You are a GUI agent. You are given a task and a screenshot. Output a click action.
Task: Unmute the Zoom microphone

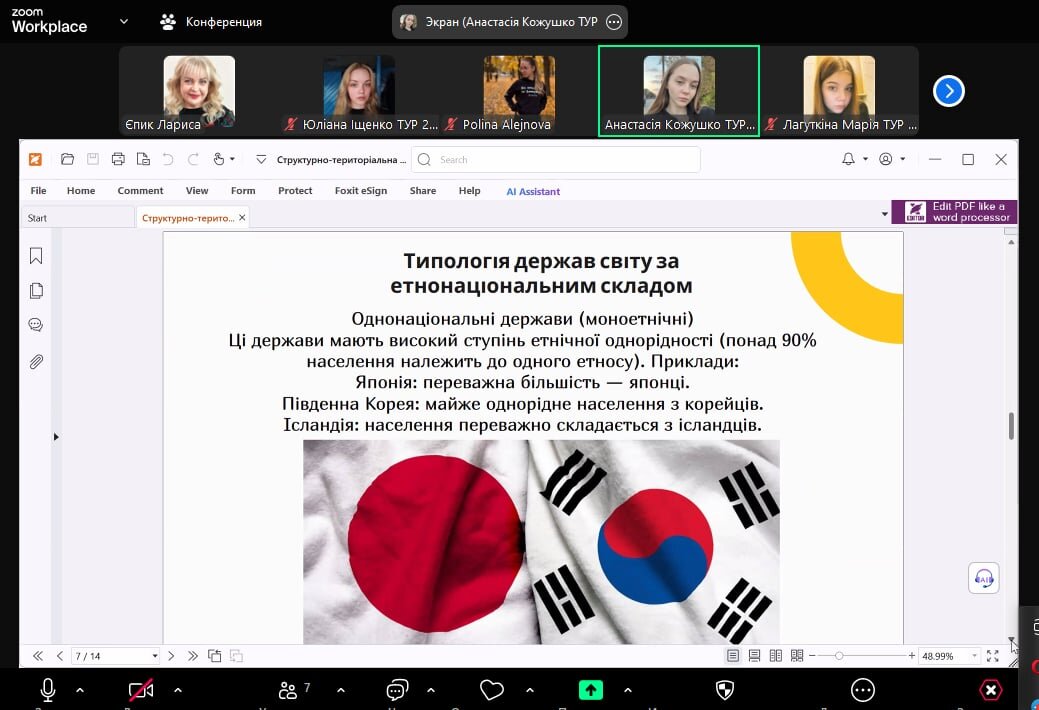pos(47,690)
